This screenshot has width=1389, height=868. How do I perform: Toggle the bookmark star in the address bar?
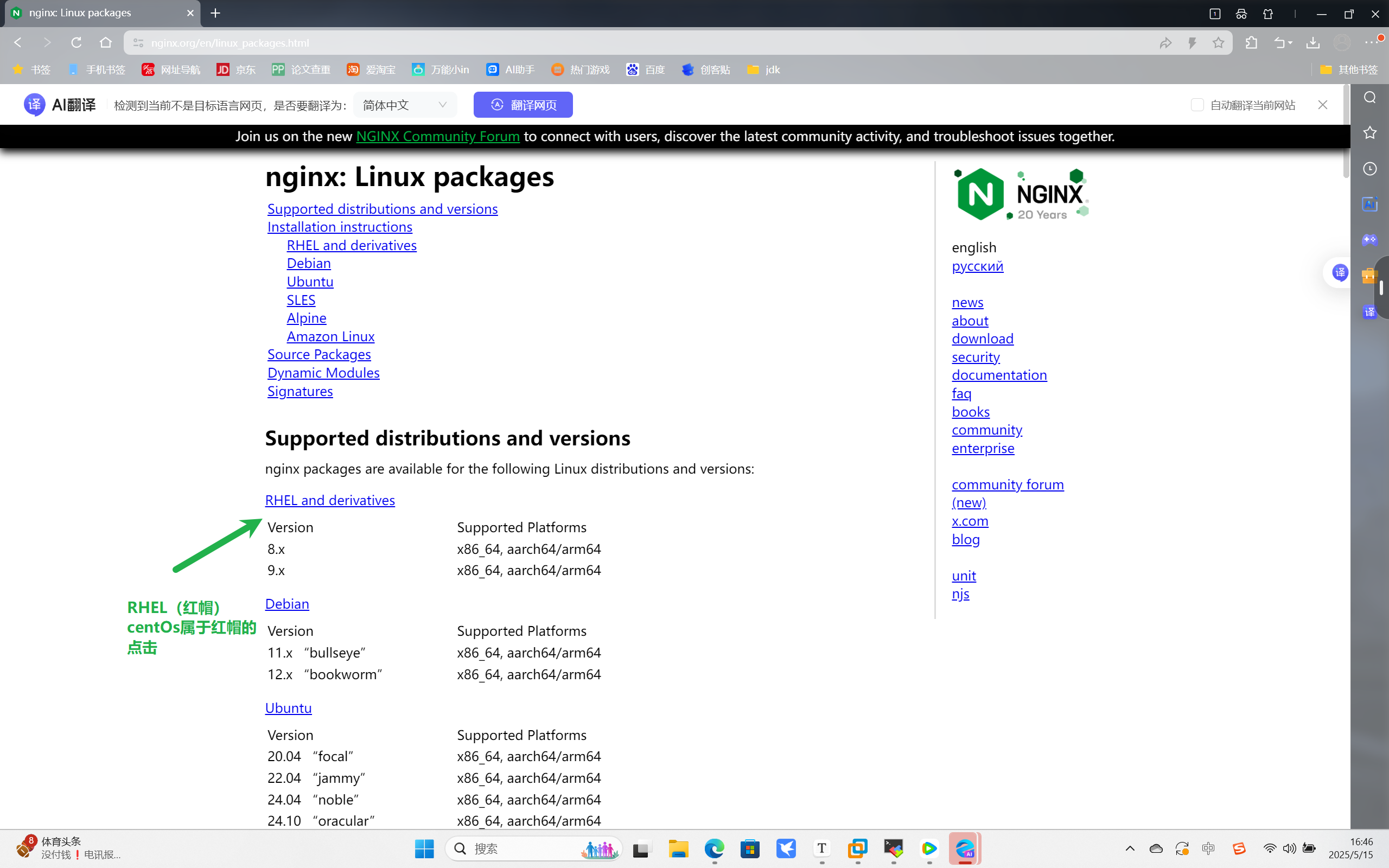pos(1219,42)
